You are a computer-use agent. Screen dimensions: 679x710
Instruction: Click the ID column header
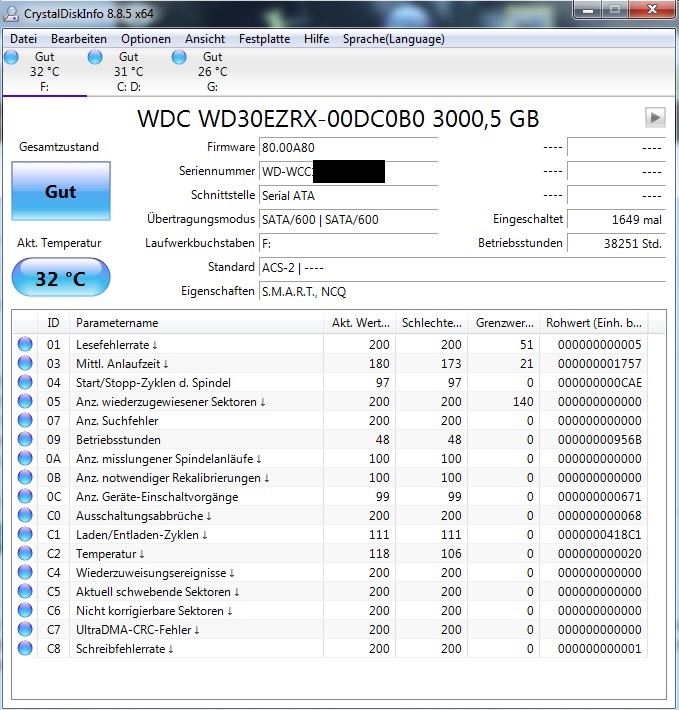click(53, 323)
